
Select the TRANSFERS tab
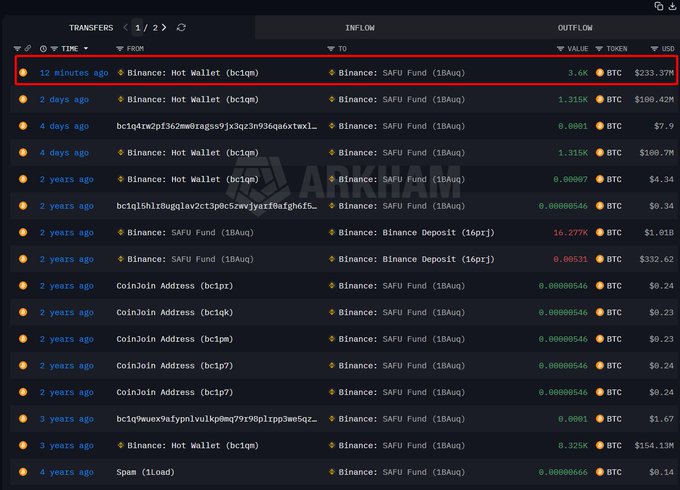click(x=91, y=28)
